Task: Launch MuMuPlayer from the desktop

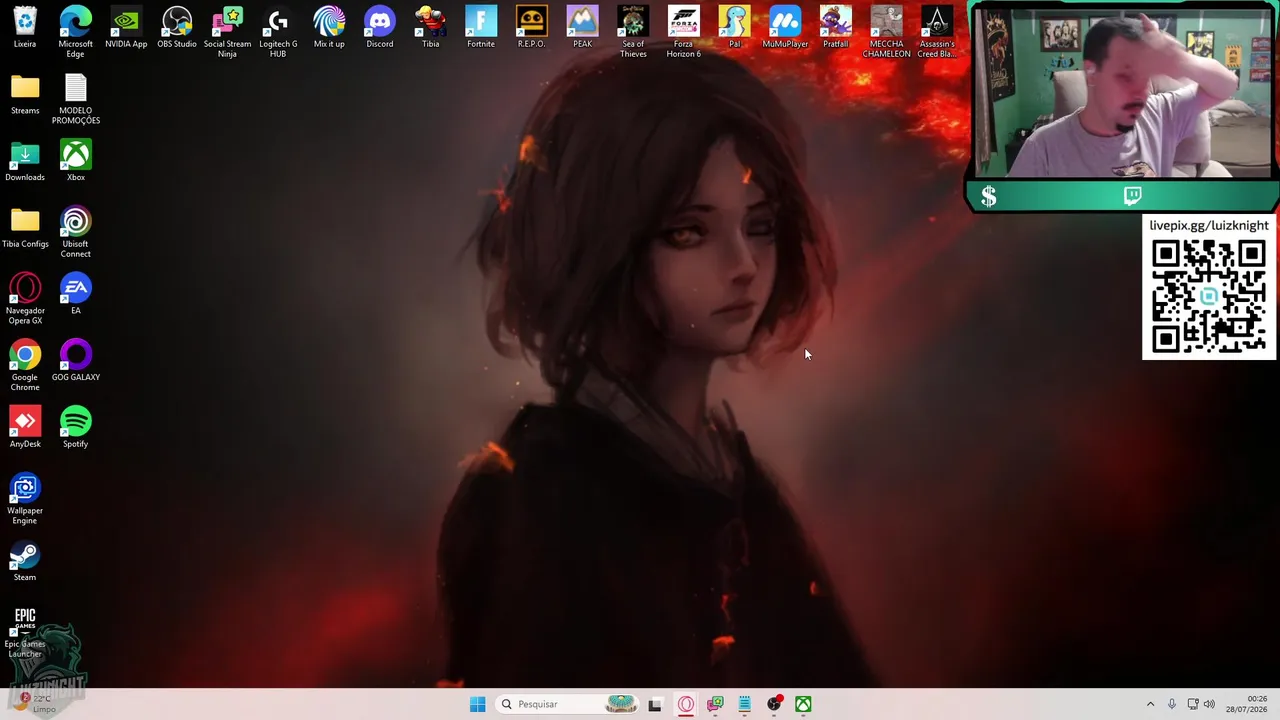Action: 785,27
